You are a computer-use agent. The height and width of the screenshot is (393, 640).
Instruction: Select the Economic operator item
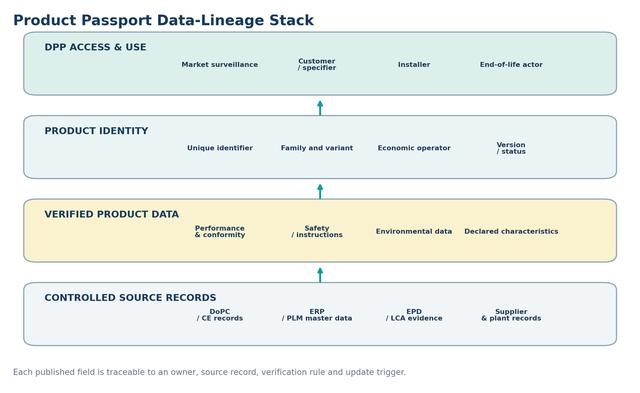click(x=414, y=148)
